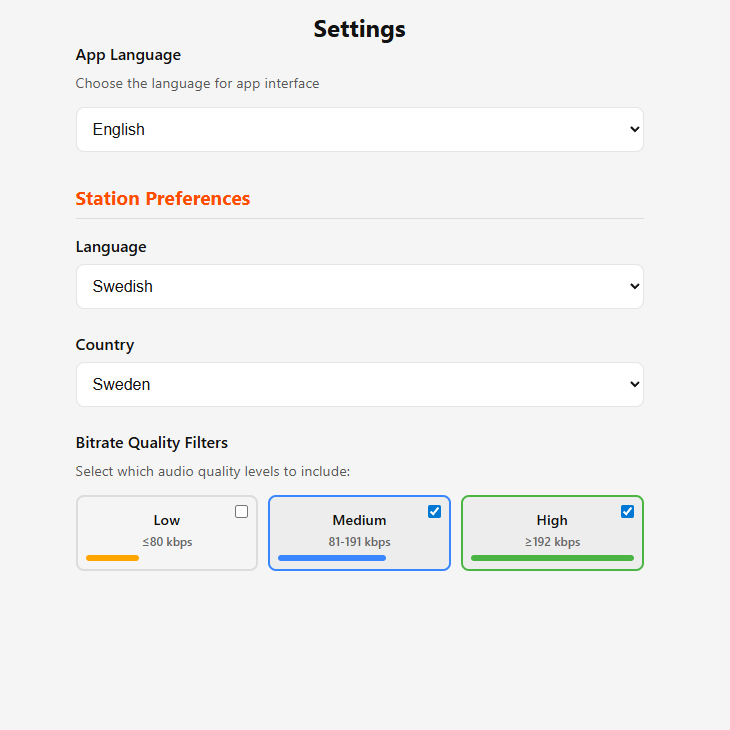Click the Station Preferences heading

tap(163, 199)
